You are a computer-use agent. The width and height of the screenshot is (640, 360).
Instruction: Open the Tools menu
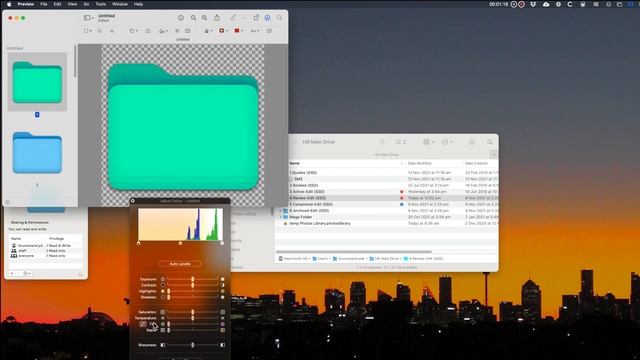coord(100,4)
